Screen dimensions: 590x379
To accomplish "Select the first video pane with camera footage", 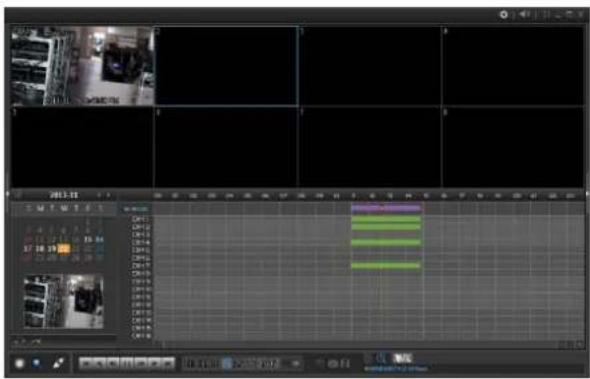I will (x=82, y=65).
